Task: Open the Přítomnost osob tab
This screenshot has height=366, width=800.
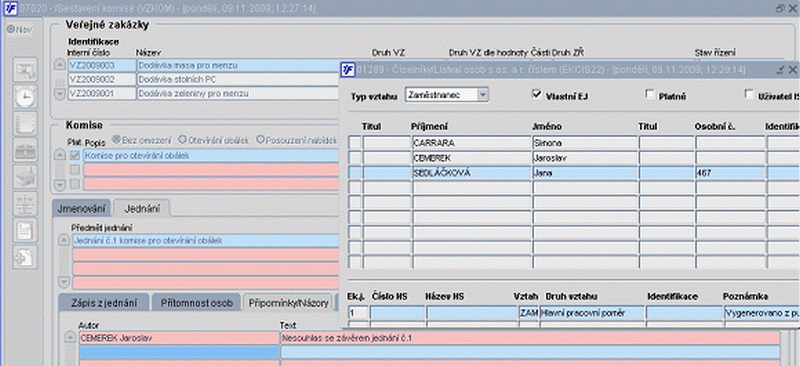Action: pos(196,303)
